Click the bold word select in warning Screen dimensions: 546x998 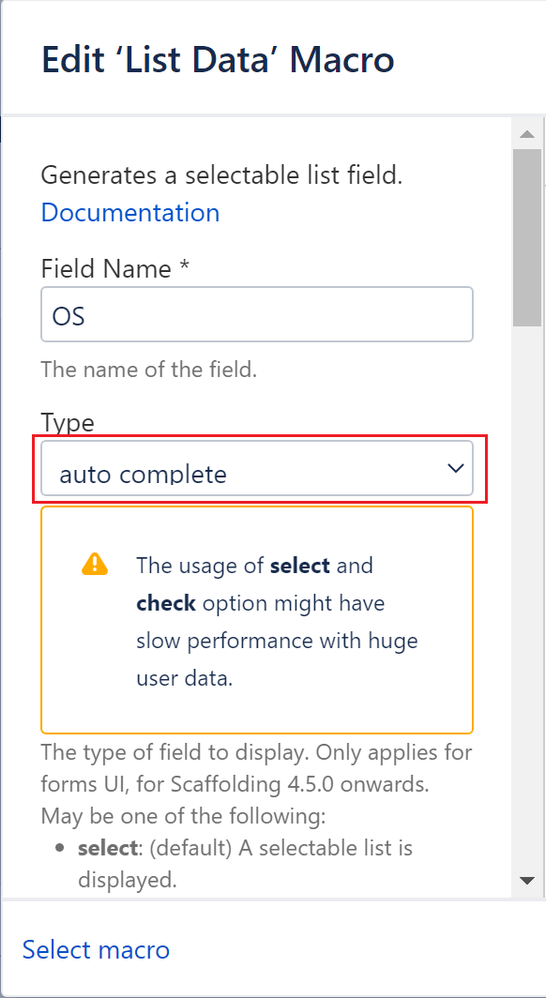[300, 565]
